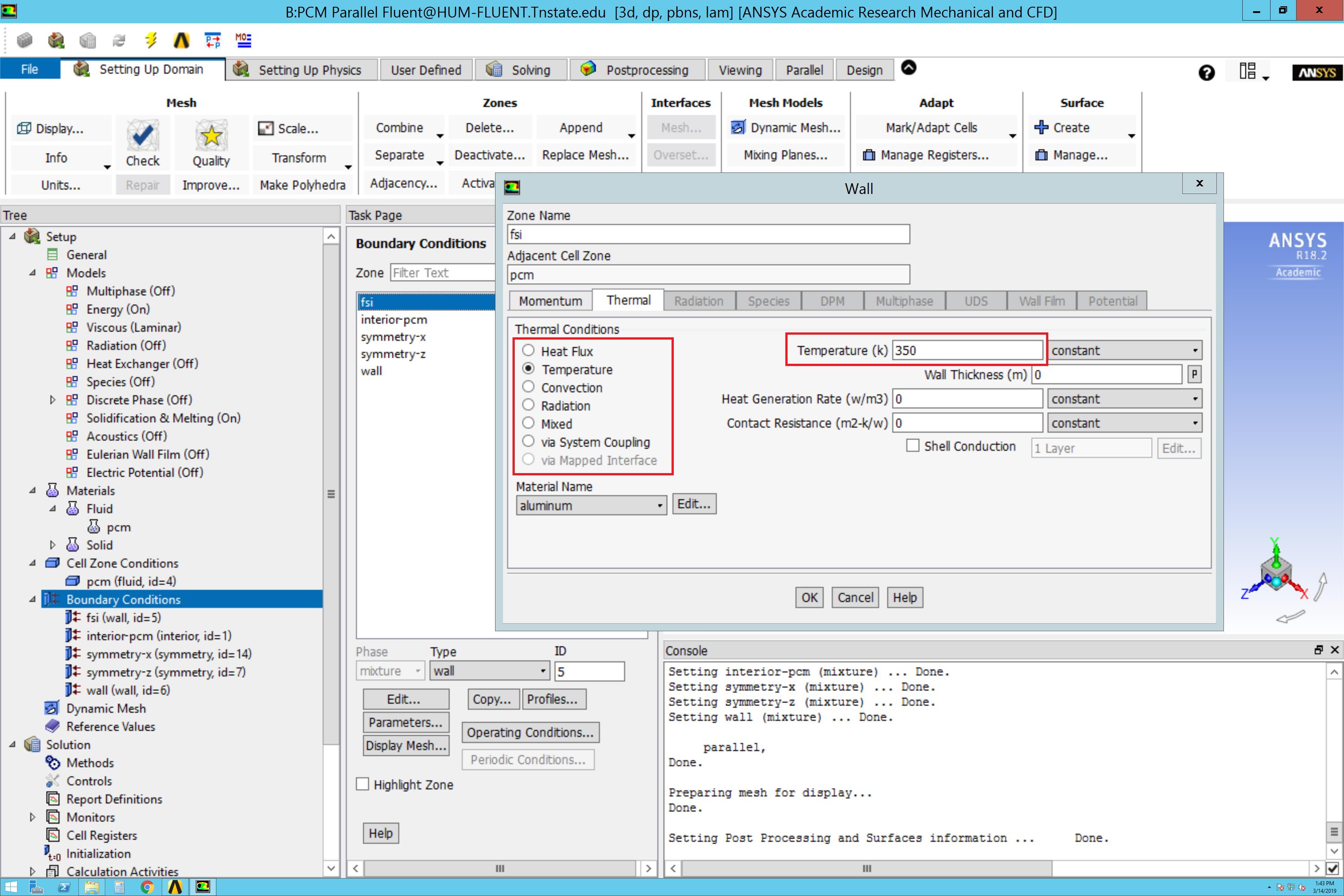Expand the Discrete Phase tree node

[x=52, y=400]
